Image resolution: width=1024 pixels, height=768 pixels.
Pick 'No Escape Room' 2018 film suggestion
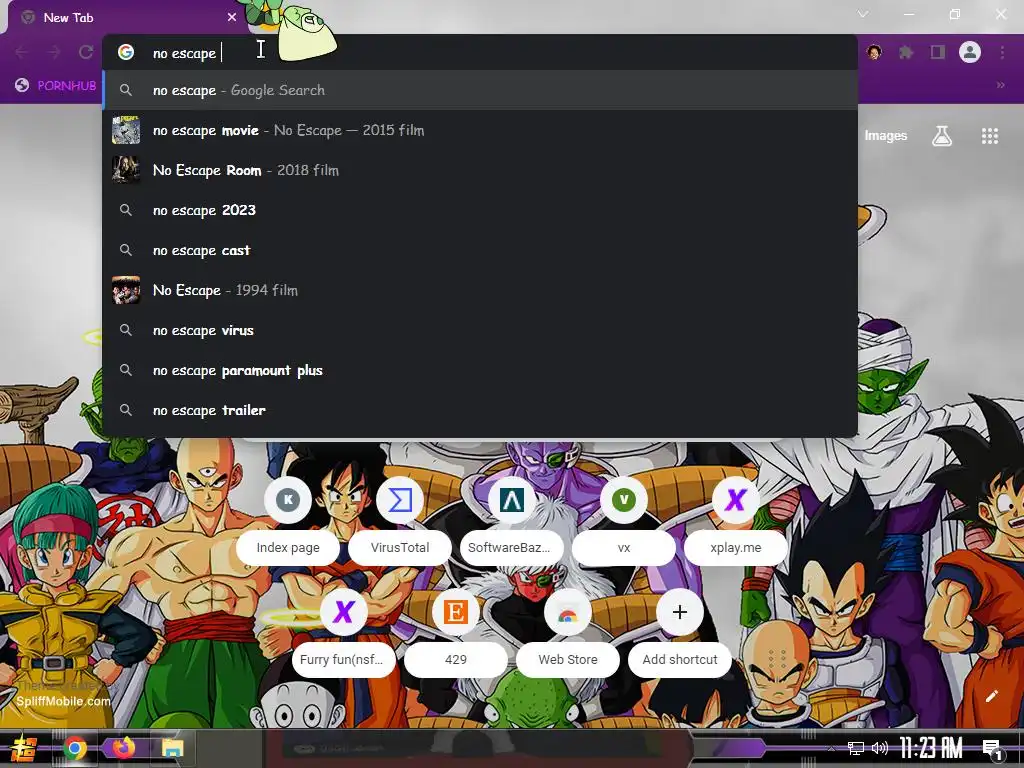480,170
